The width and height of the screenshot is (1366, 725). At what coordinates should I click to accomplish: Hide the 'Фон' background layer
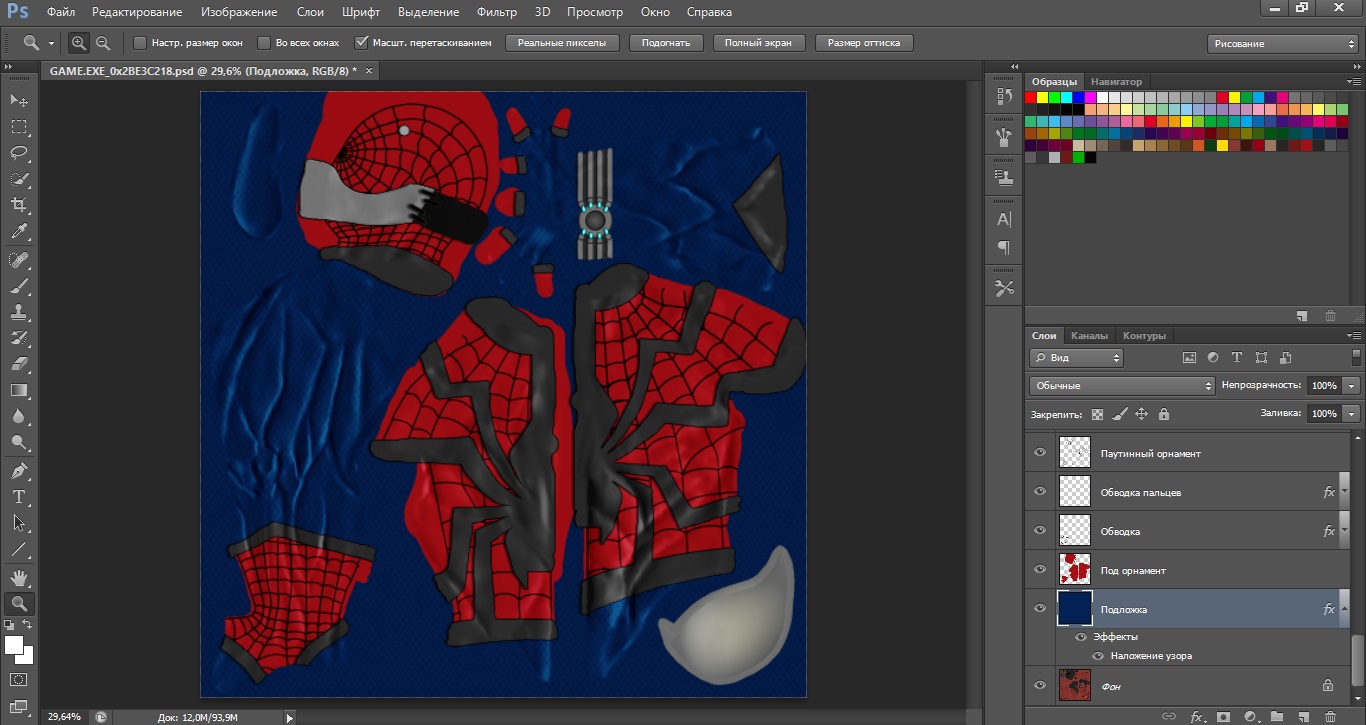click(x=1040, y=685)
